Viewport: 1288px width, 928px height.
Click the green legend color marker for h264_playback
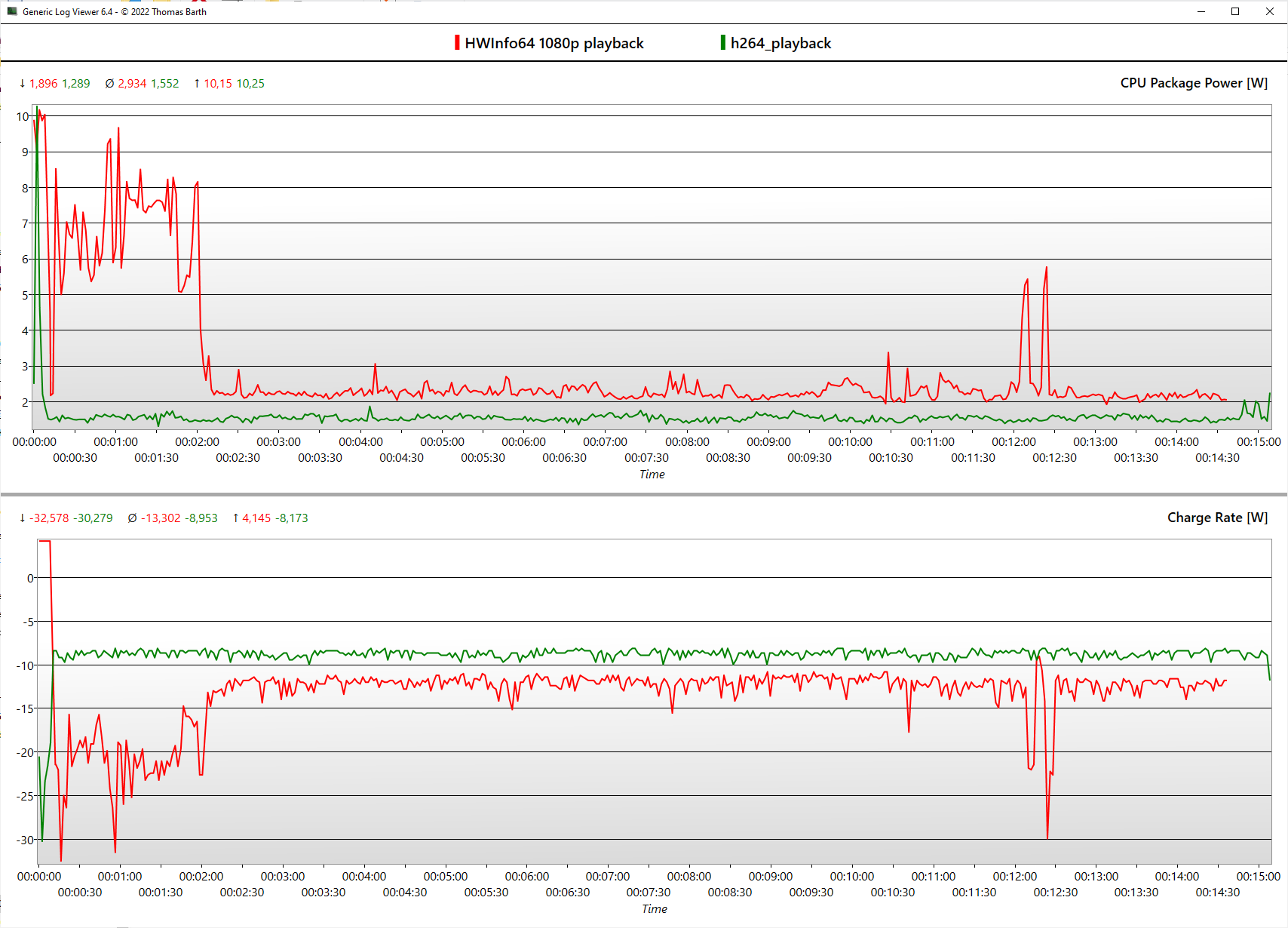(x=722, y=42)
